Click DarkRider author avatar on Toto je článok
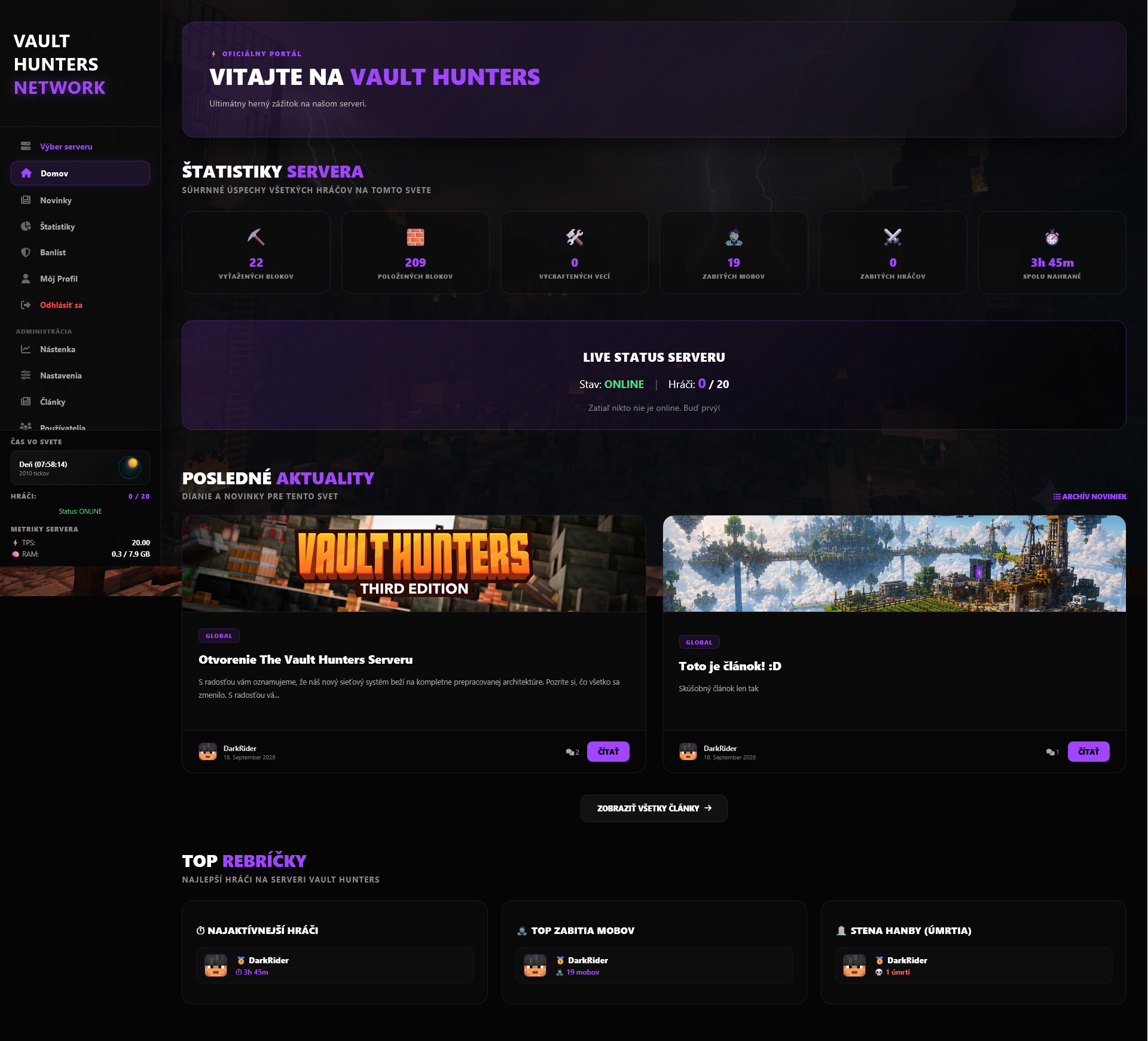This screenshot has height=1041, width=1148. click(688, 752)
